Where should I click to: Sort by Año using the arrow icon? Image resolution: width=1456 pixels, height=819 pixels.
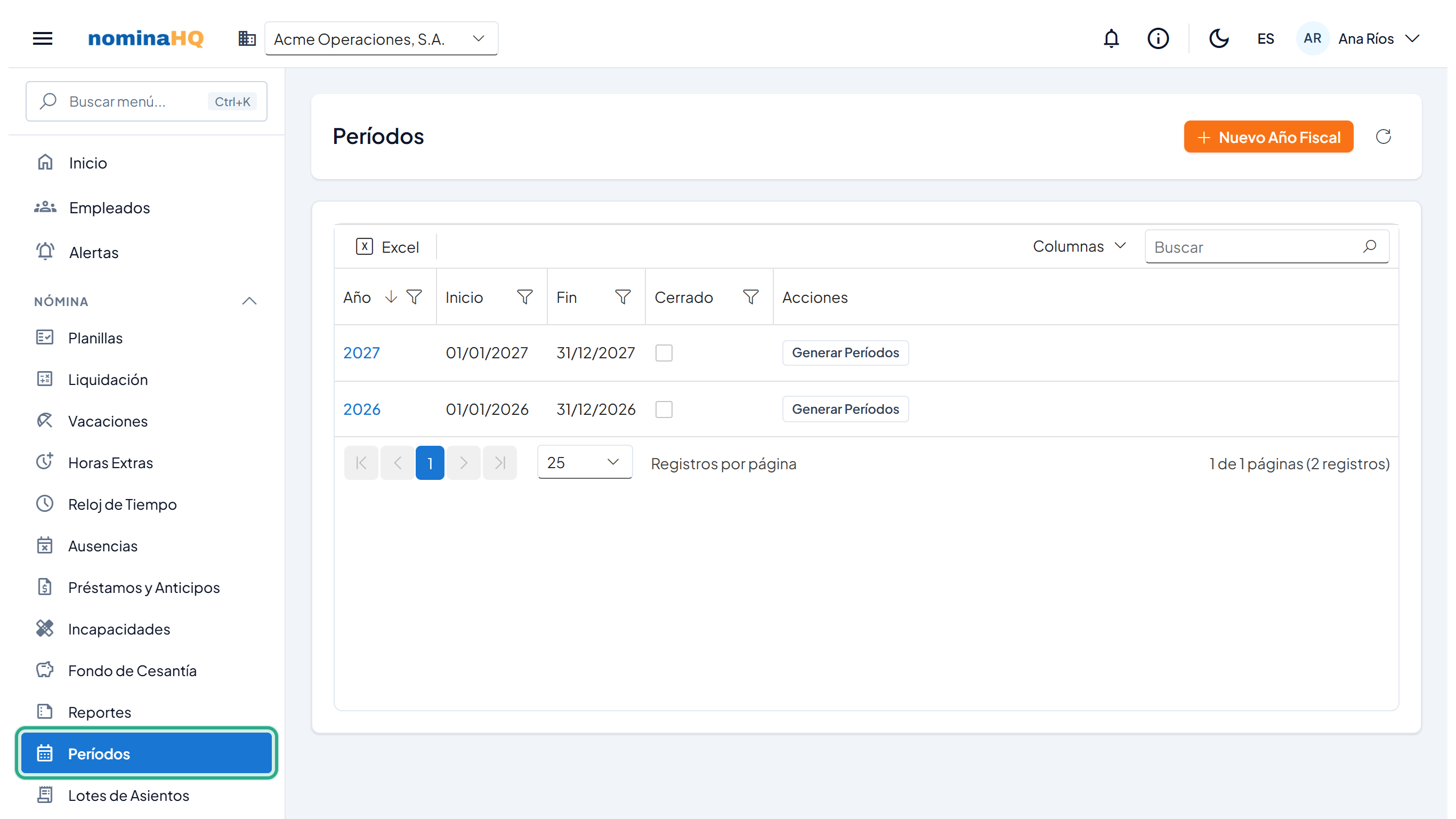391,297
